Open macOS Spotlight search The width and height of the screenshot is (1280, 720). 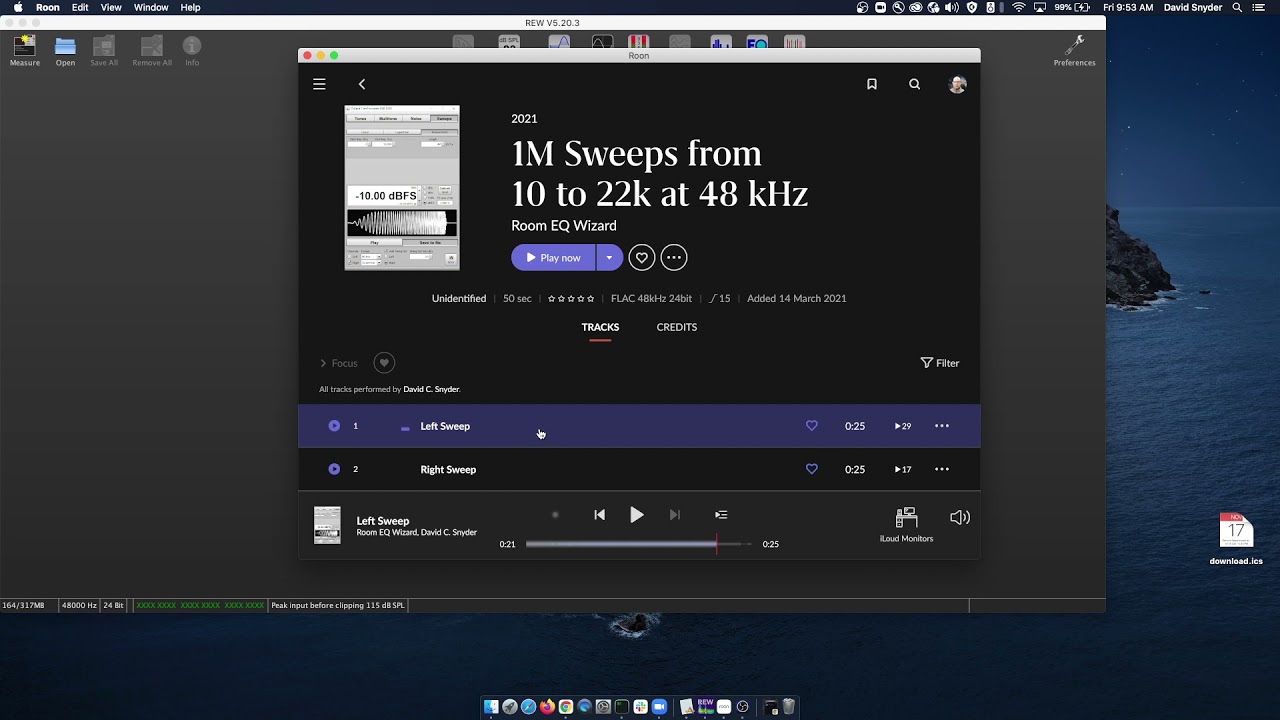[x=1238, y=7]
